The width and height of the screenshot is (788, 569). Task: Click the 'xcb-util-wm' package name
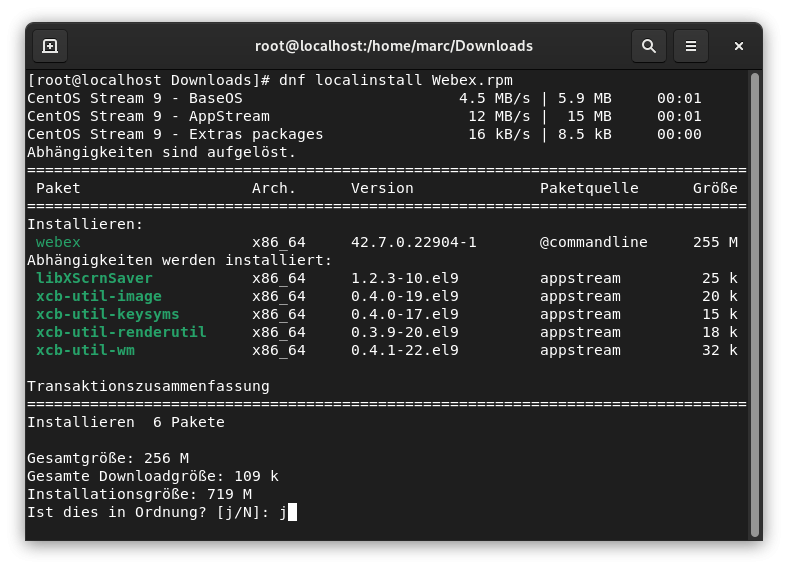[85, 350]
